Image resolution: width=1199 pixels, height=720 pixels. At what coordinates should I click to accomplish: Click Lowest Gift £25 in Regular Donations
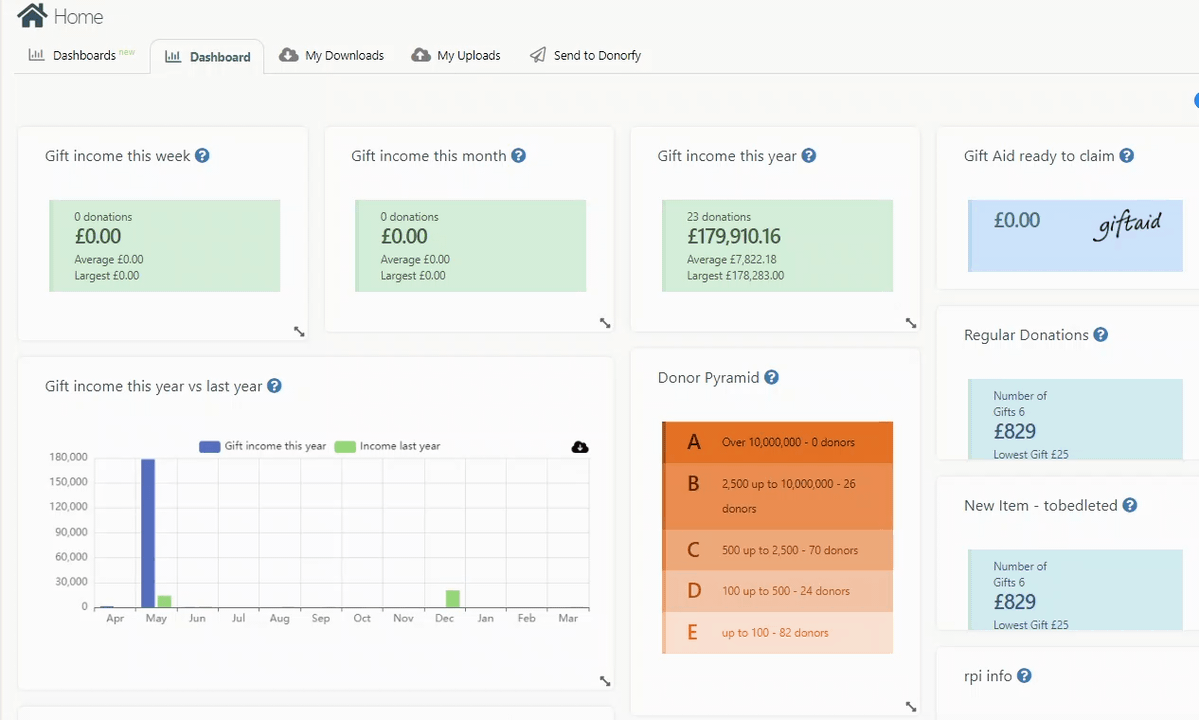coord(1031,454)
